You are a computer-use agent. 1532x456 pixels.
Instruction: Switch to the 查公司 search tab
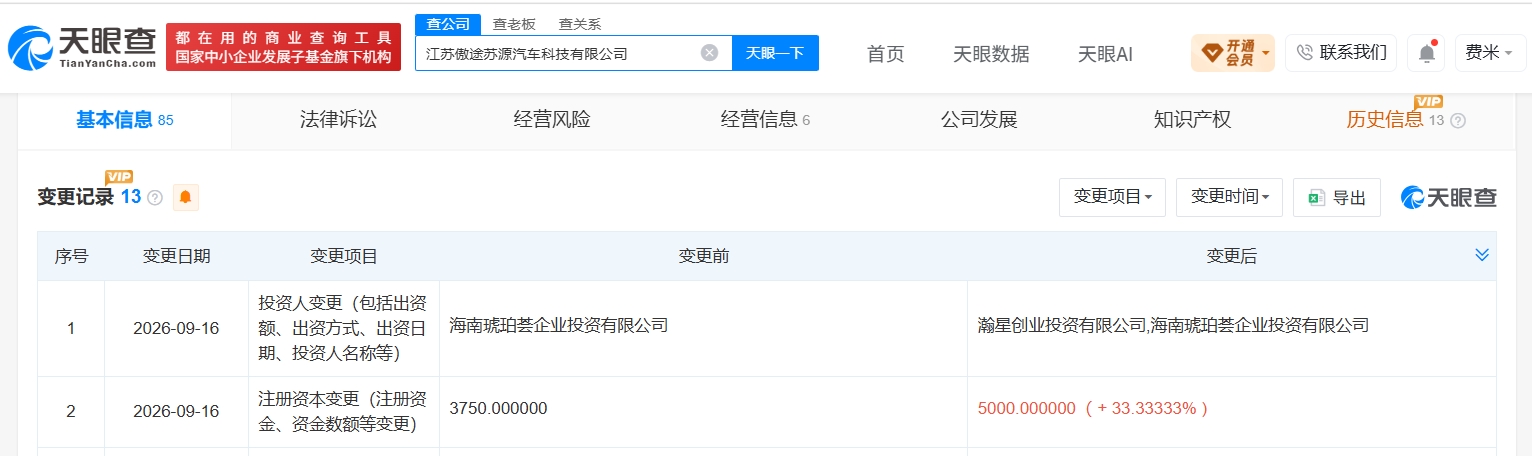pos(448,25)
